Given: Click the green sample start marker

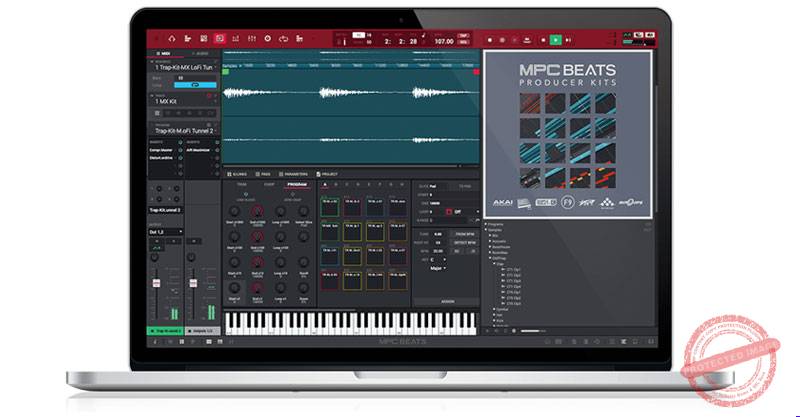Looking at the screenshot, I should point(226,71).
